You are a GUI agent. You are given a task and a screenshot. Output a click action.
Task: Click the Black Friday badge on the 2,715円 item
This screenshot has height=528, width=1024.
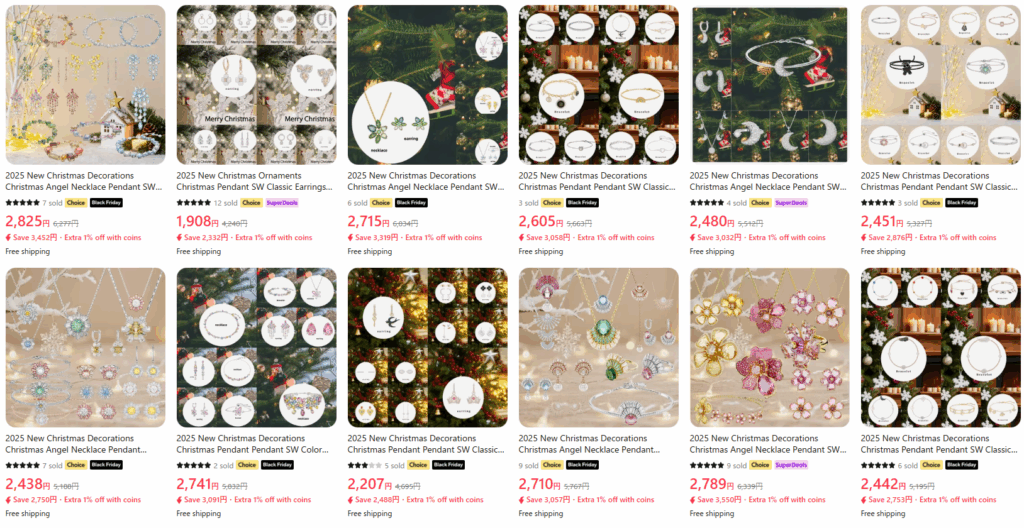point(411,203)
